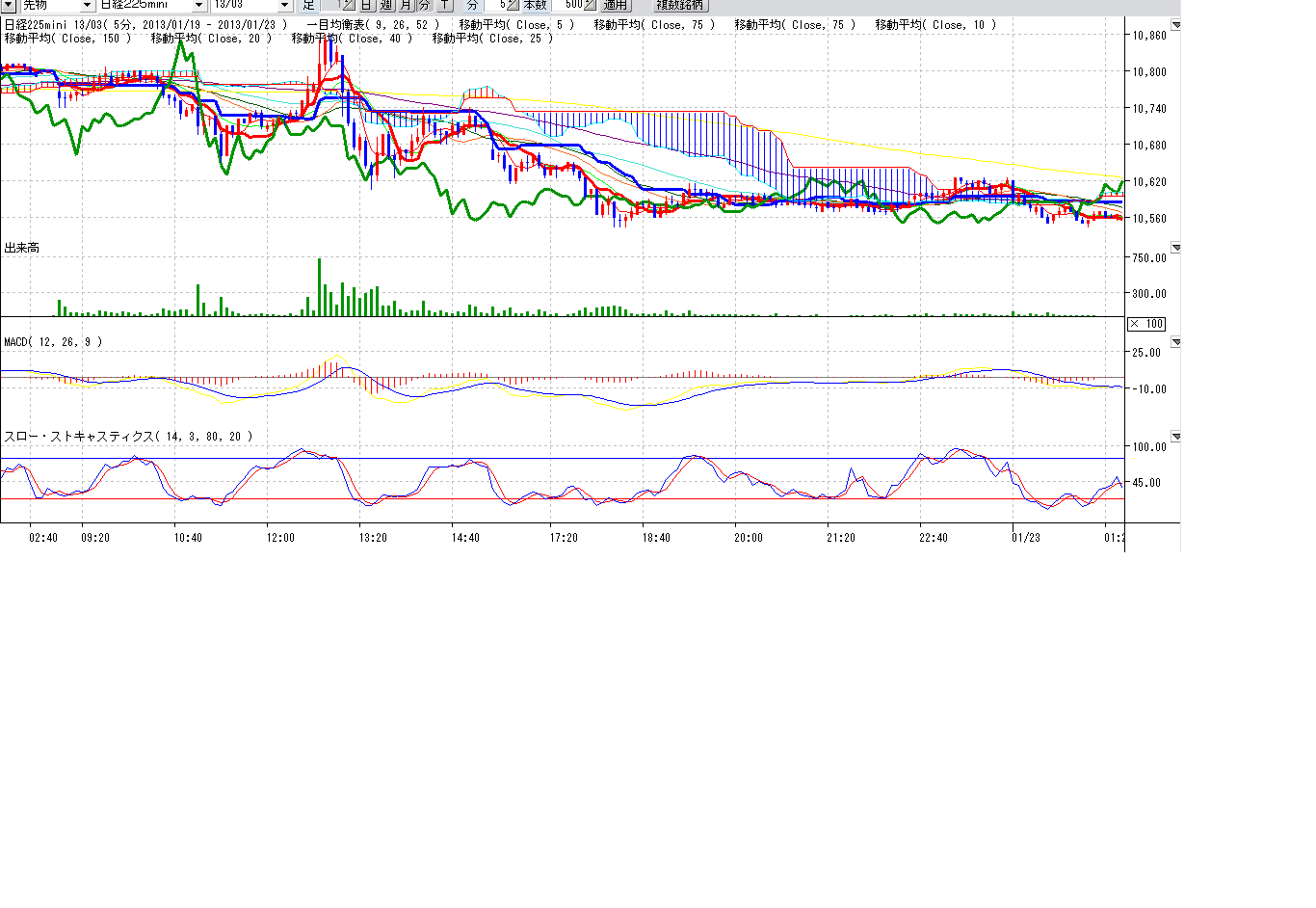Screen dimensions: 1316x908
Task: Click the T tick-chart button
Action: coord(444,5)
